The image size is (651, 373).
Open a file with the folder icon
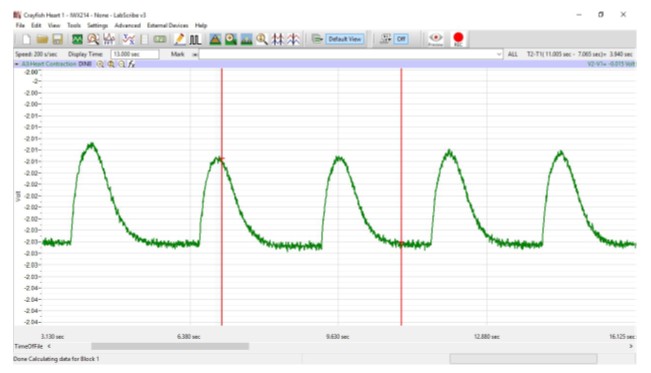click(42, 39)
